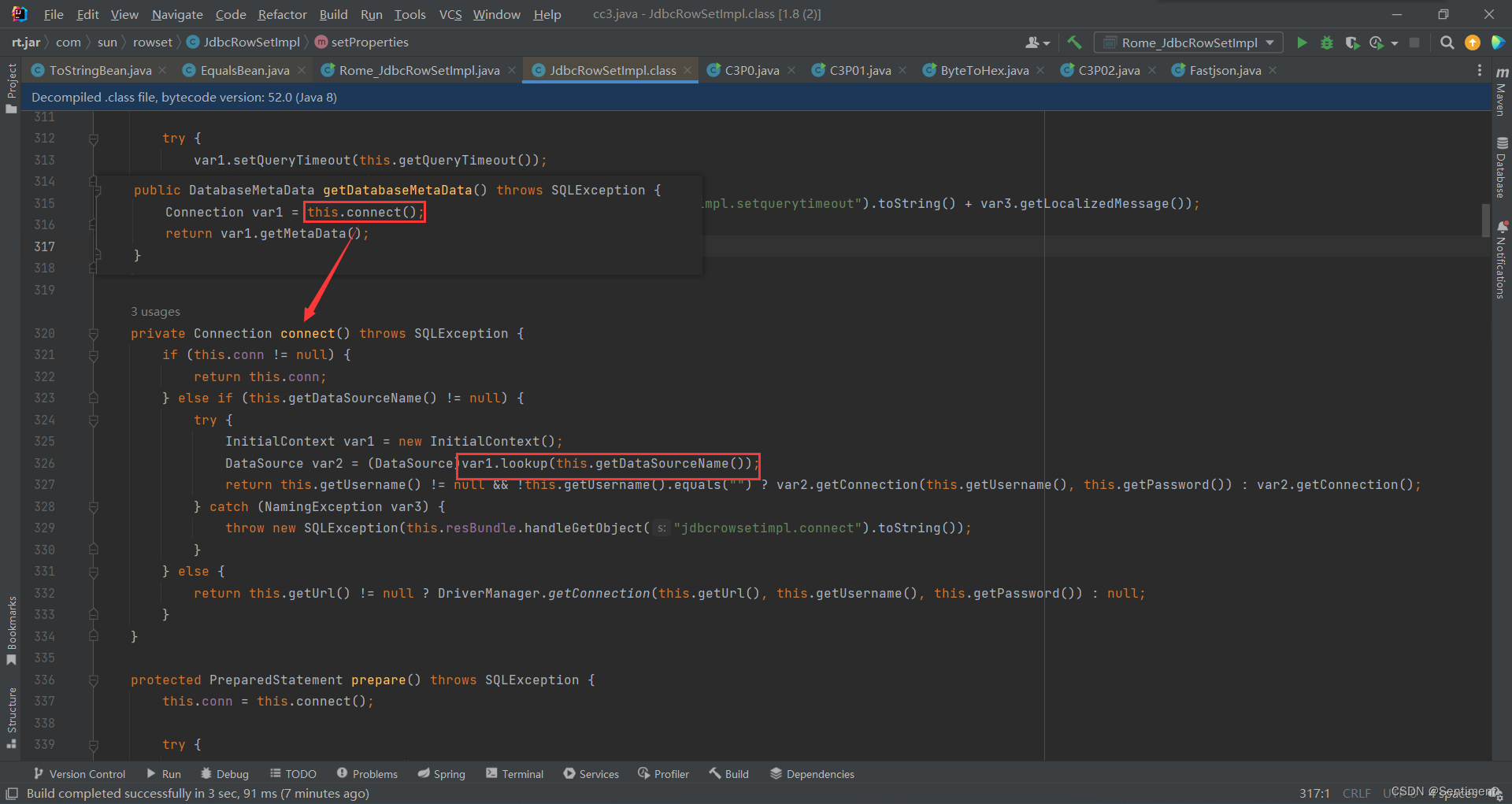Open the File menu
This screenshot has height=804, width=1512.
click(54, 14)
